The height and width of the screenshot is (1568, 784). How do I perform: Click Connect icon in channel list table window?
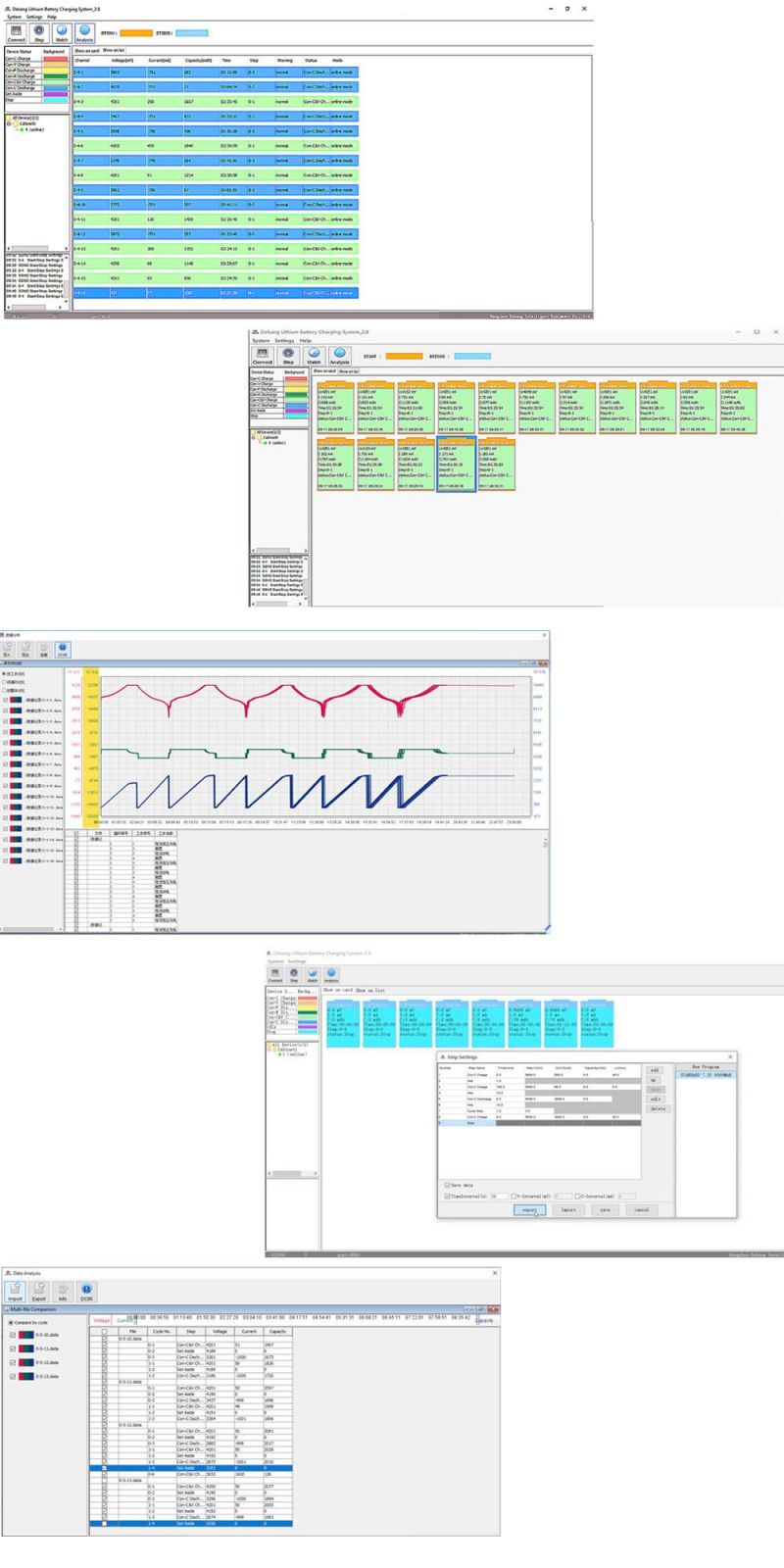(17, 33)
